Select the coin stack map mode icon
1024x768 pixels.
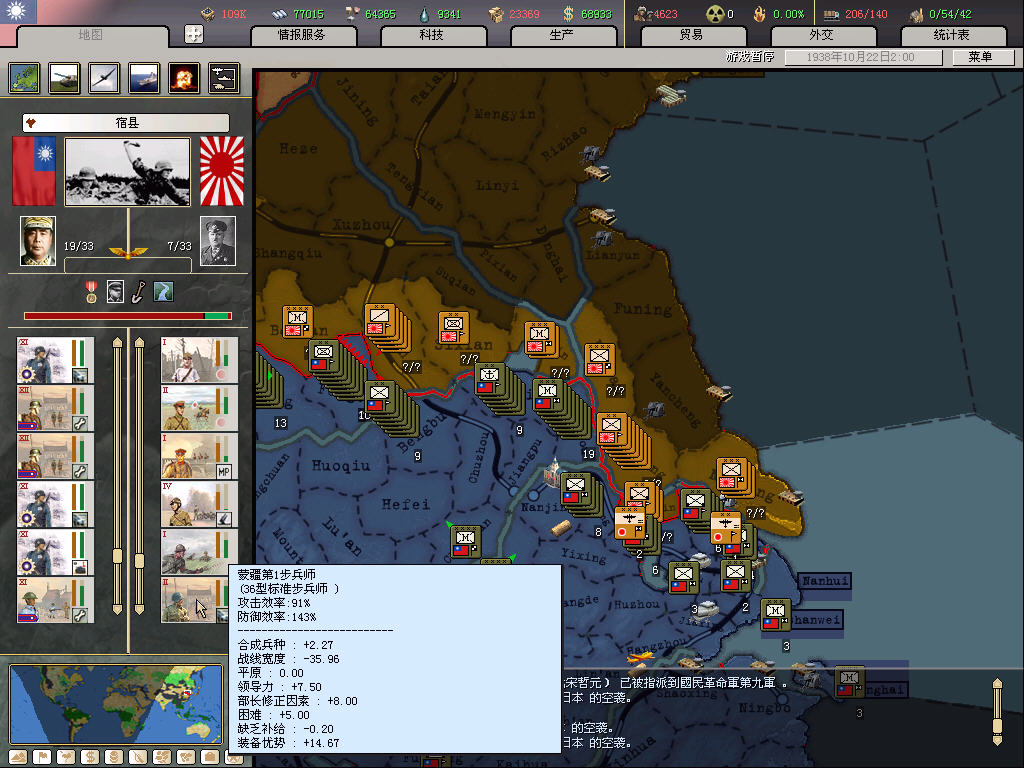[114, 758]
